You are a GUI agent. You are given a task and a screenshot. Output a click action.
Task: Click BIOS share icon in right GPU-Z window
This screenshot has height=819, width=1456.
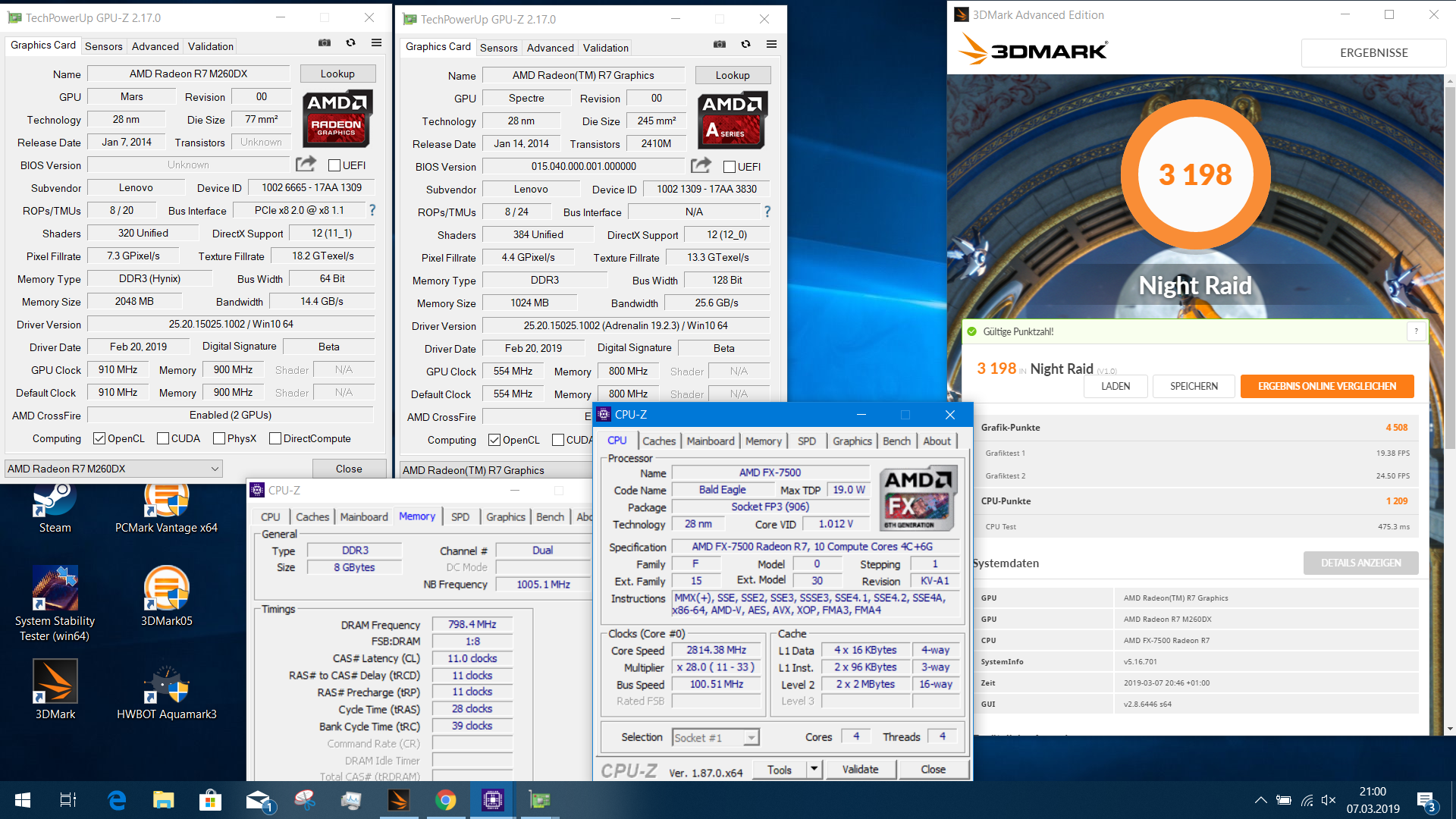pyautogui.click(x=701, y=165)
